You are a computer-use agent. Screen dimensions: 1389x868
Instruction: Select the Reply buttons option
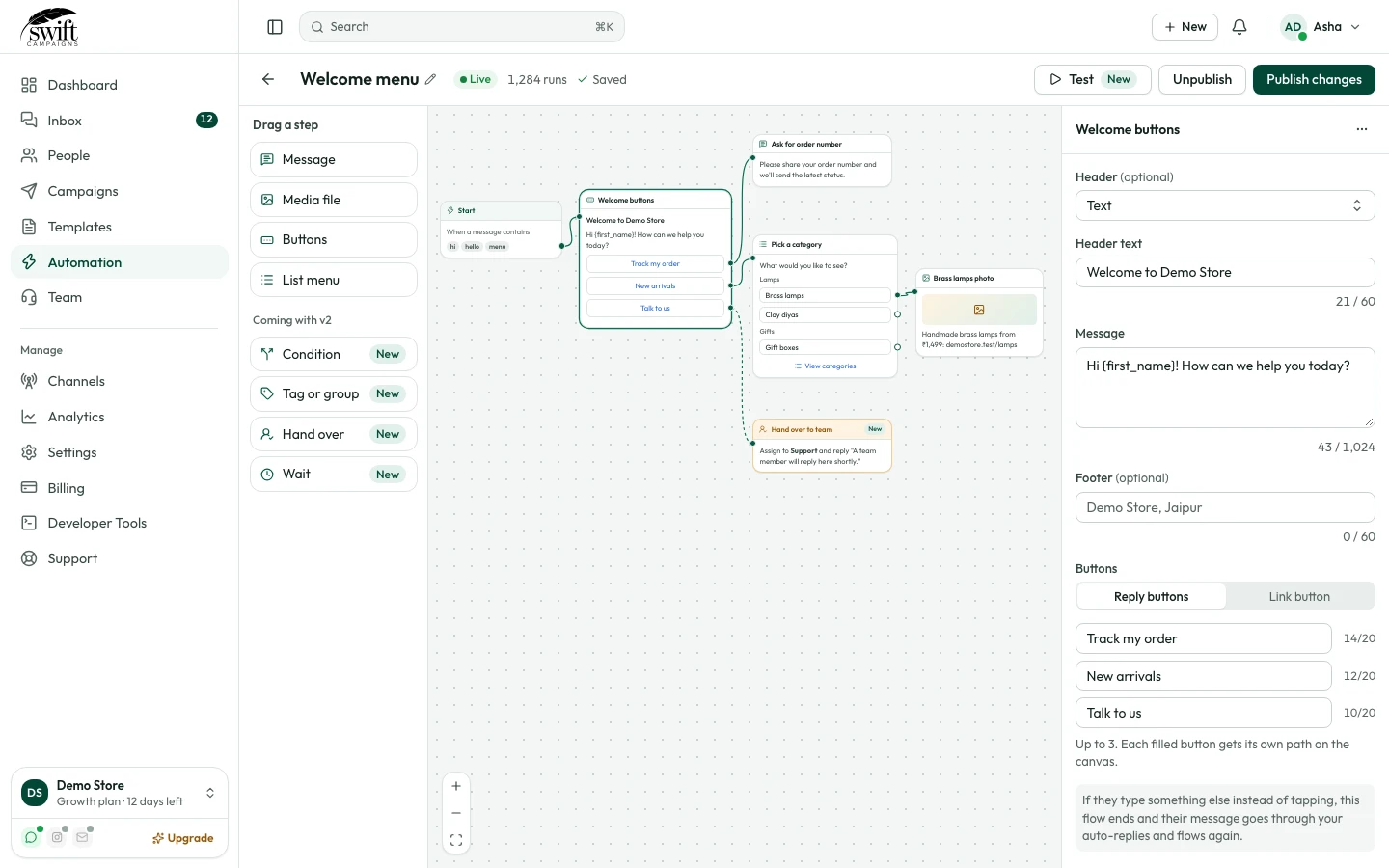(x=1151, y=596)
